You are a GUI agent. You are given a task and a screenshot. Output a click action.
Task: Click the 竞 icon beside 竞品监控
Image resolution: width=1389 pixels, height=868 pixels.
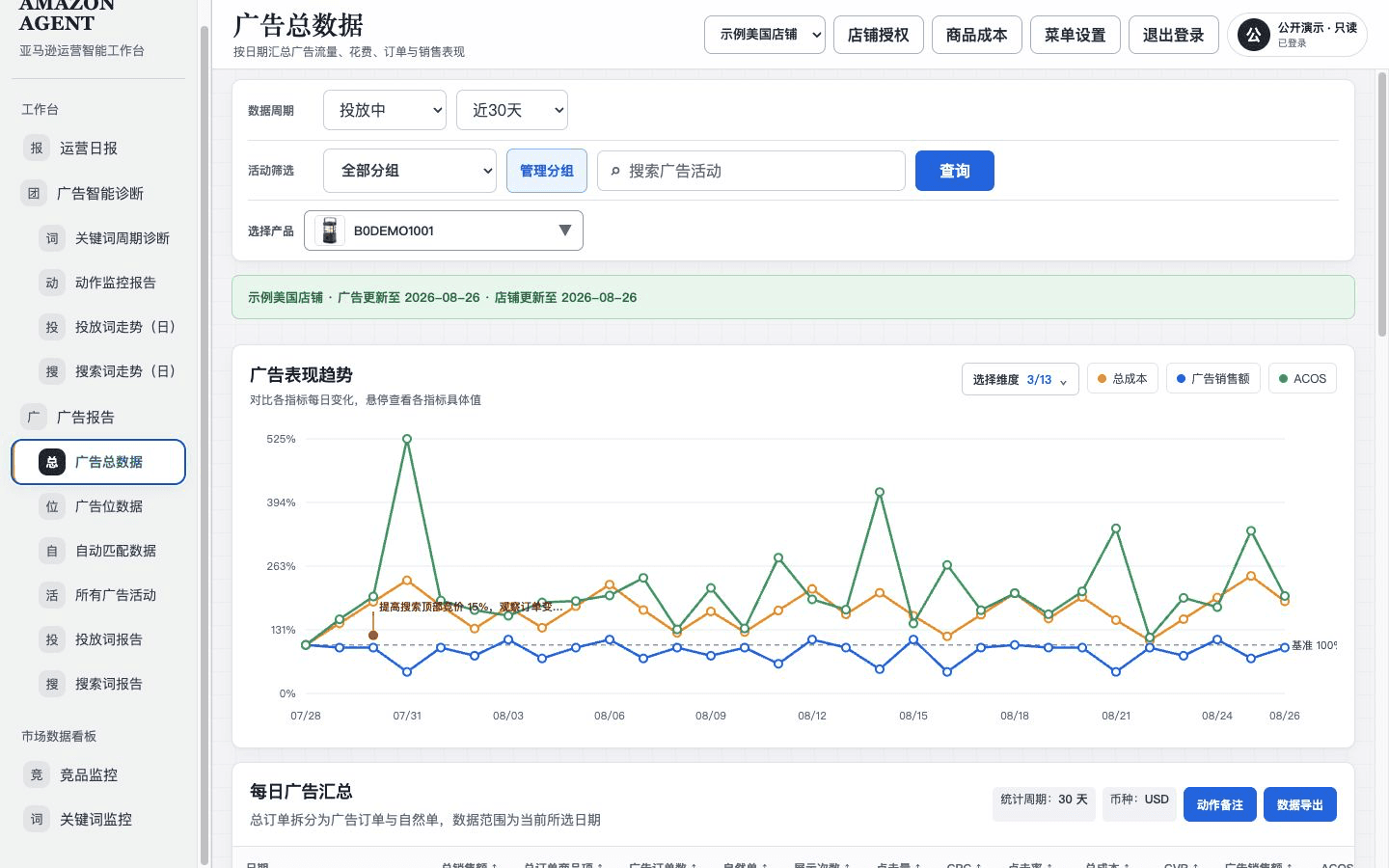click(x=37, y=775)
